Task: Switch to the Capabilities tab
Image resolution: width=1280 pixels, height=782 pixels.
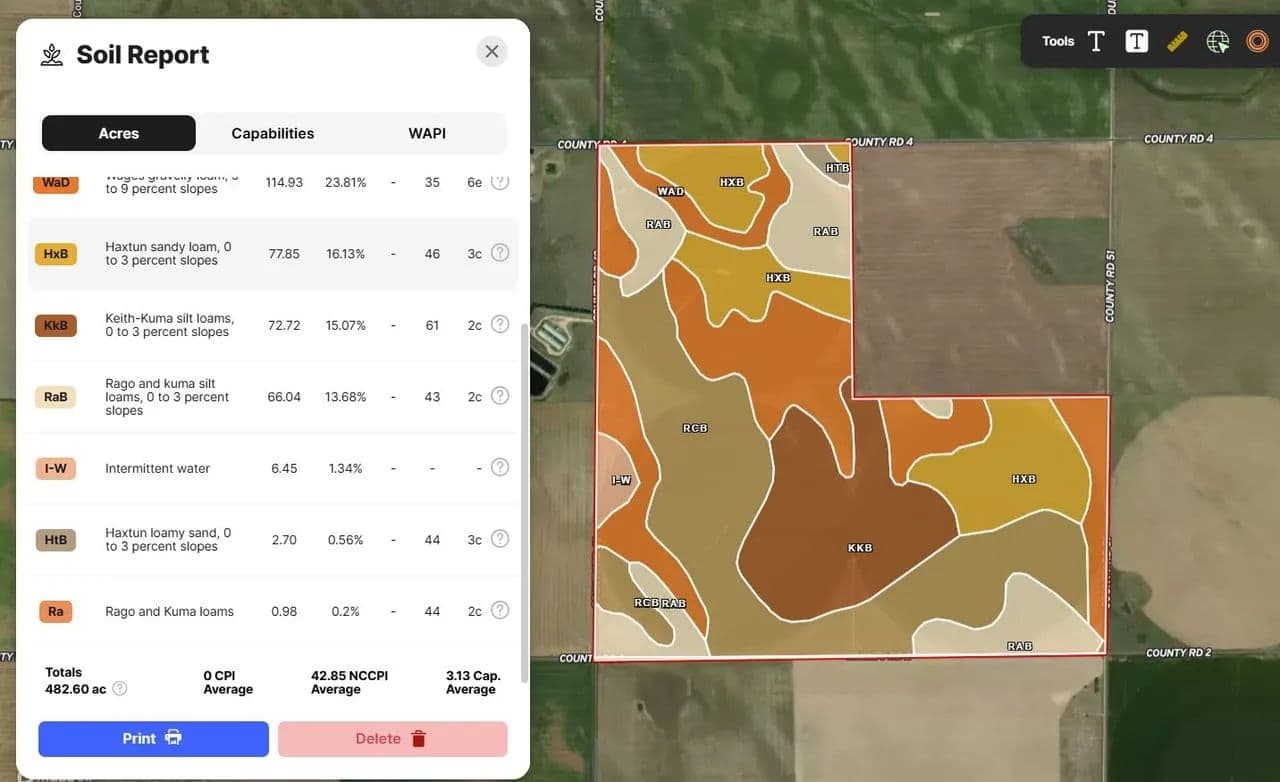Action: click(272, 133)
